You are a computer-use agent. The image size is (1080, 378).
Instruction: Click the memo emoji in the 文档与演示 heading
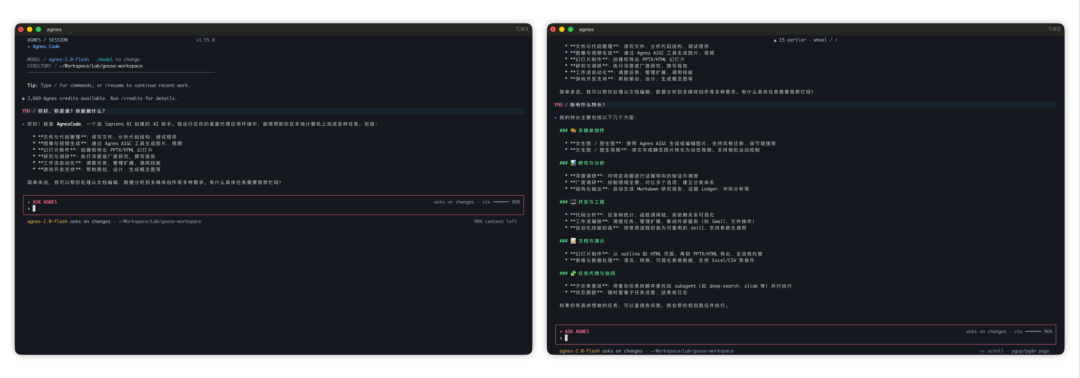573,241
